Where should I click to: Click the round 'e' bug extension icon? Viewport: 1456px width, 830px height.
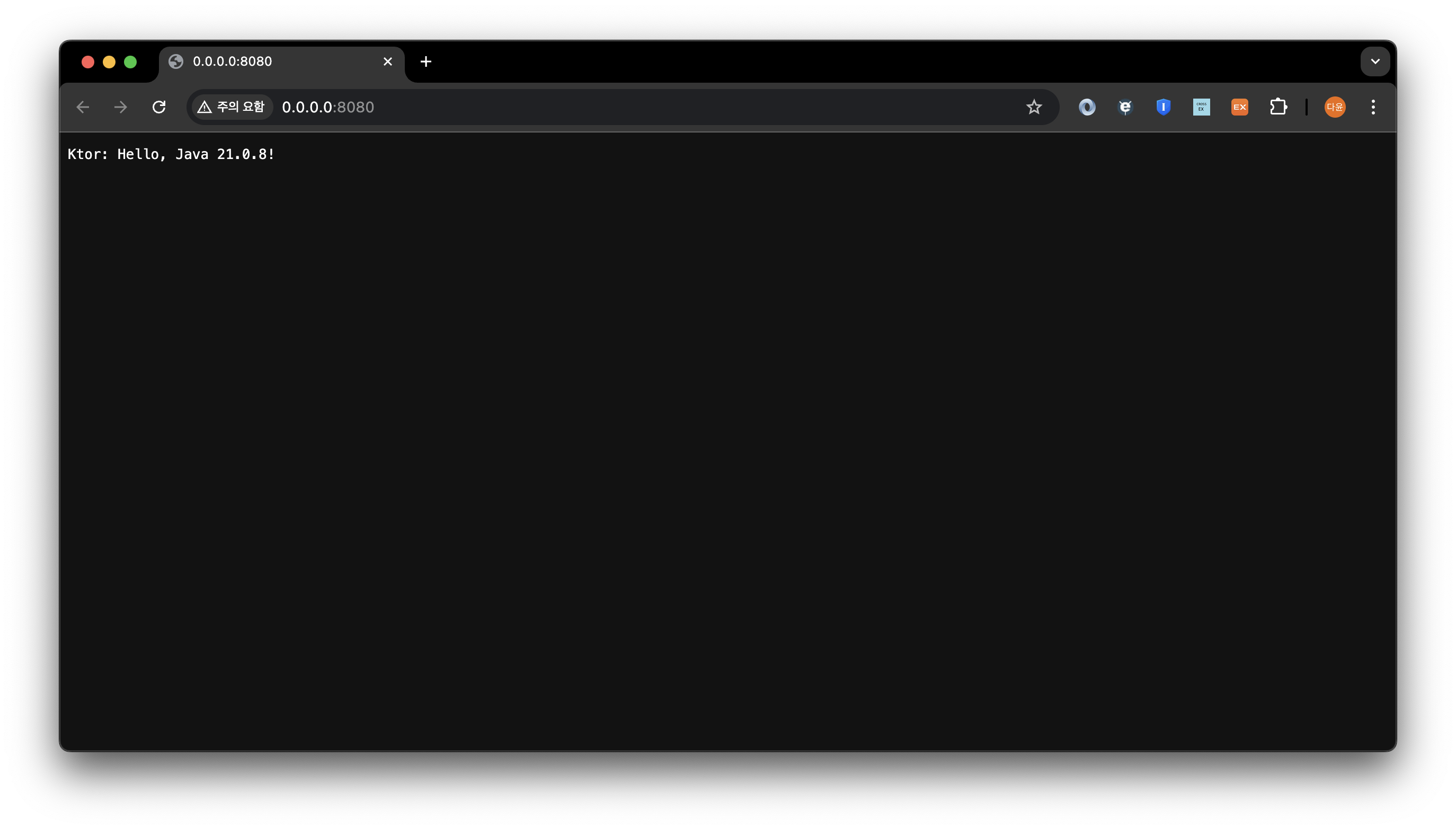1125,107
